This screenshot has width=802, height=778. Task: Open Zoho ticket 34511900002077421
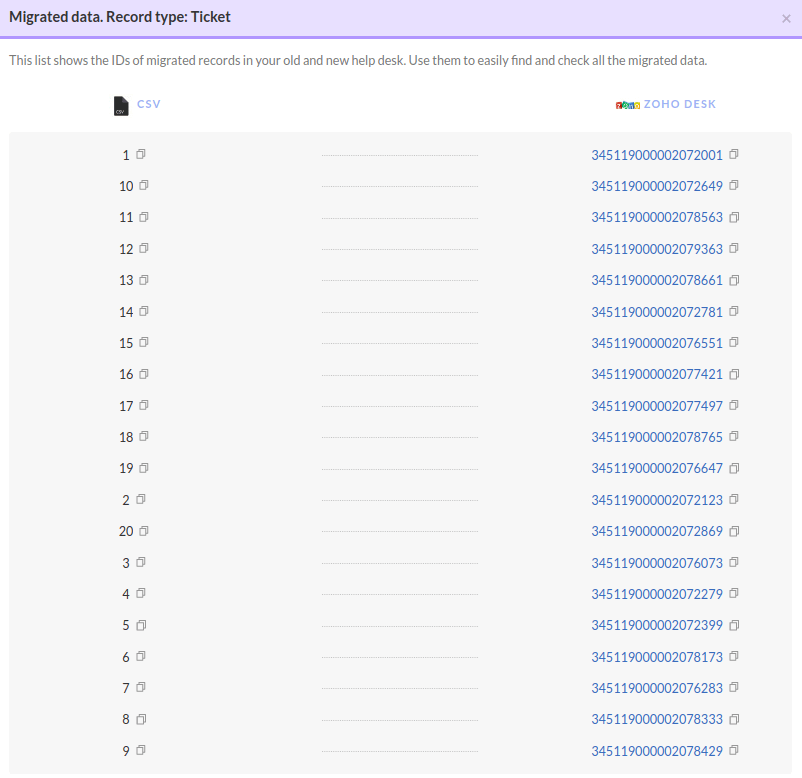point(657,374)
